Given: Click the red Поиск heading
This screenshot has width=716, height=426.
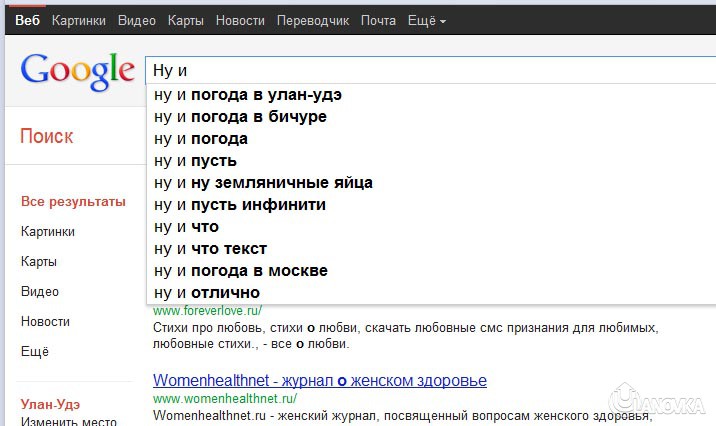Looking at the screenshot, I should coord(47,137).
